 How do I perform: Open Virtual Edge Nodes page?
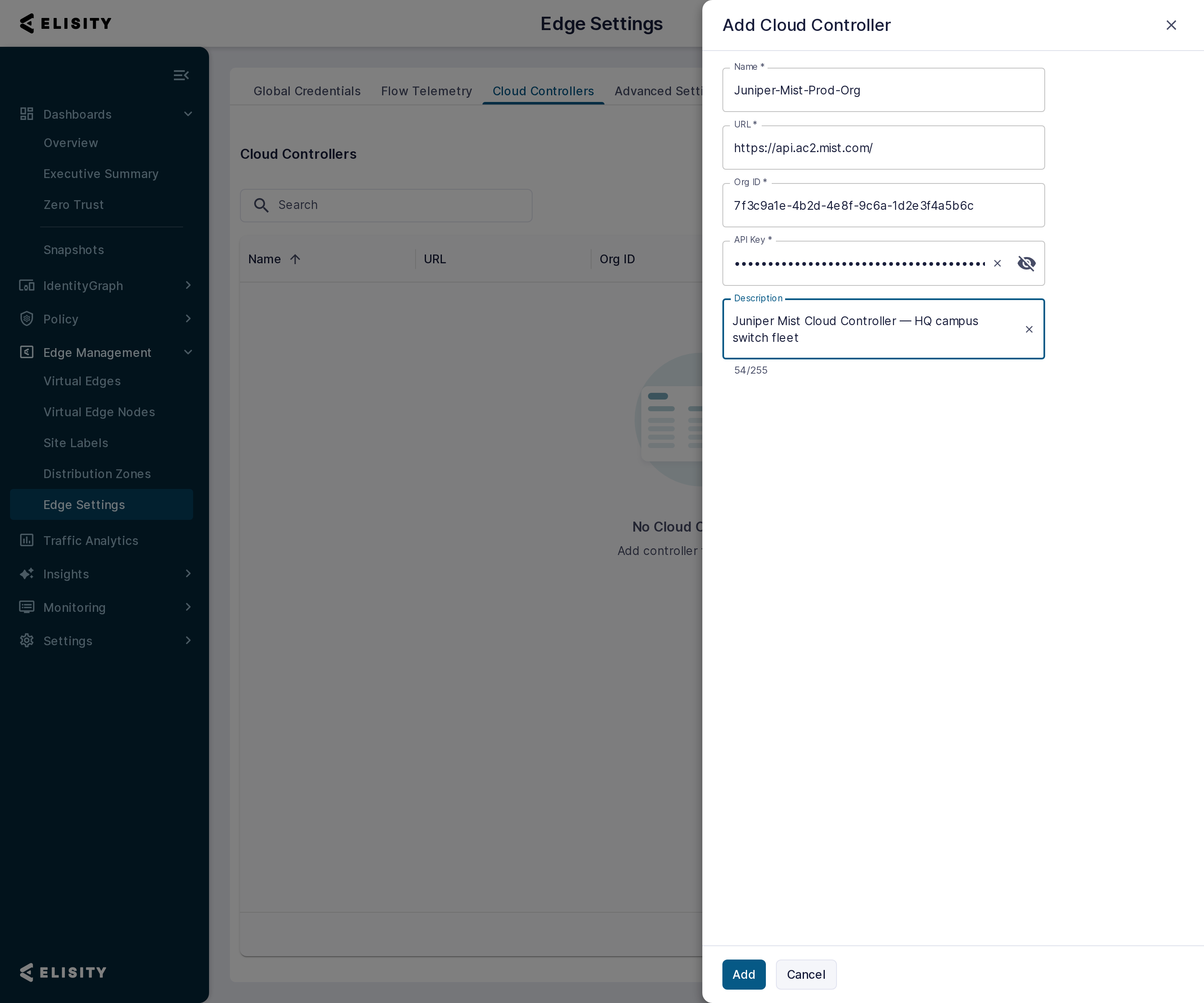coord(99,412)
